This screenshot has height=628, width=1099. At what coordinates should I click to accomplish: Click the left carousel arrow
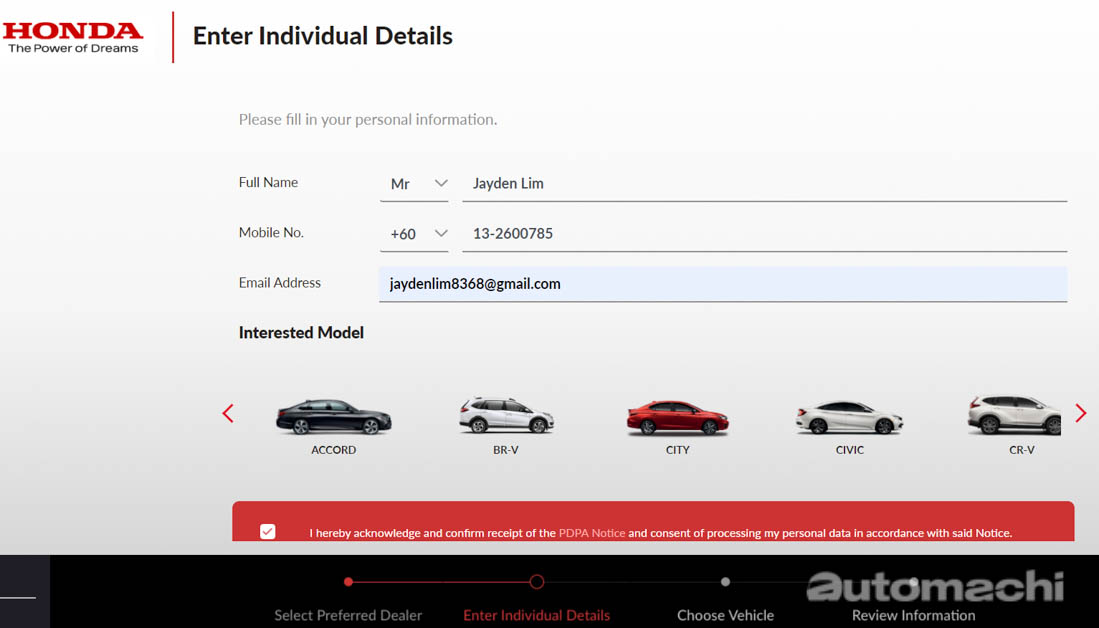coord(228,413)
